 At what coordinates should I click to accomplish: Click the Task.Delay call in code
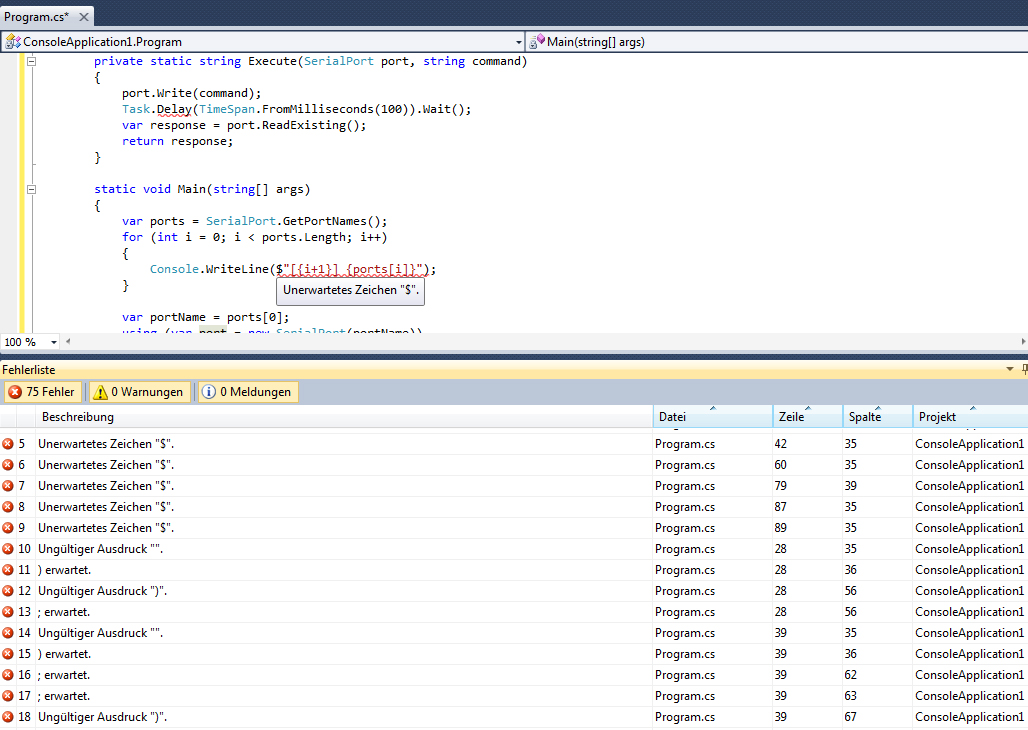(x=296, y=109)
